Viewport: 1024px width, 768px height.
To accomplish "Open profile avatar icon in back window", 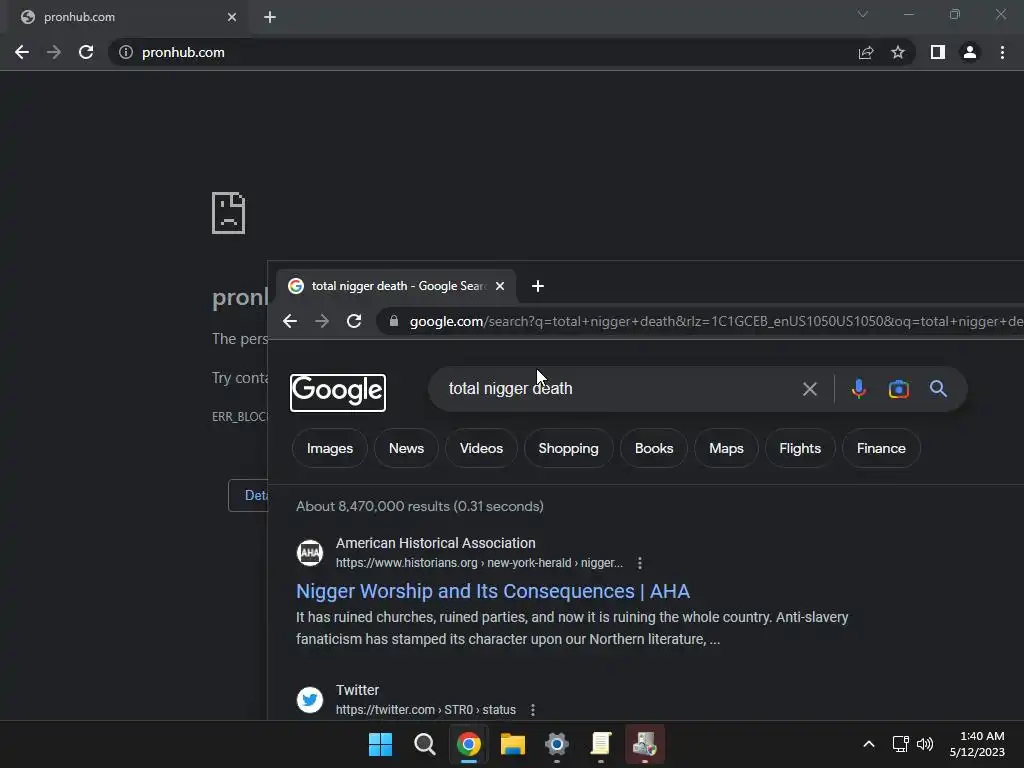I will coord(970,52).
